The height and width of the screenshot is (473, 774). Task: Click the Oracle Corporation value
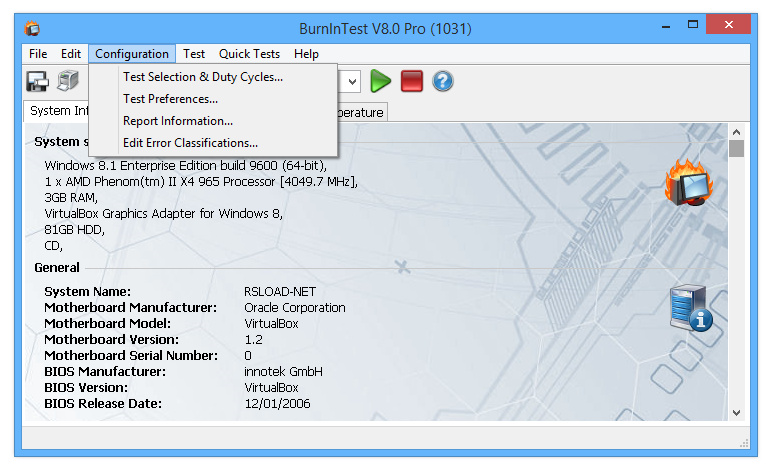pos(295,308)
